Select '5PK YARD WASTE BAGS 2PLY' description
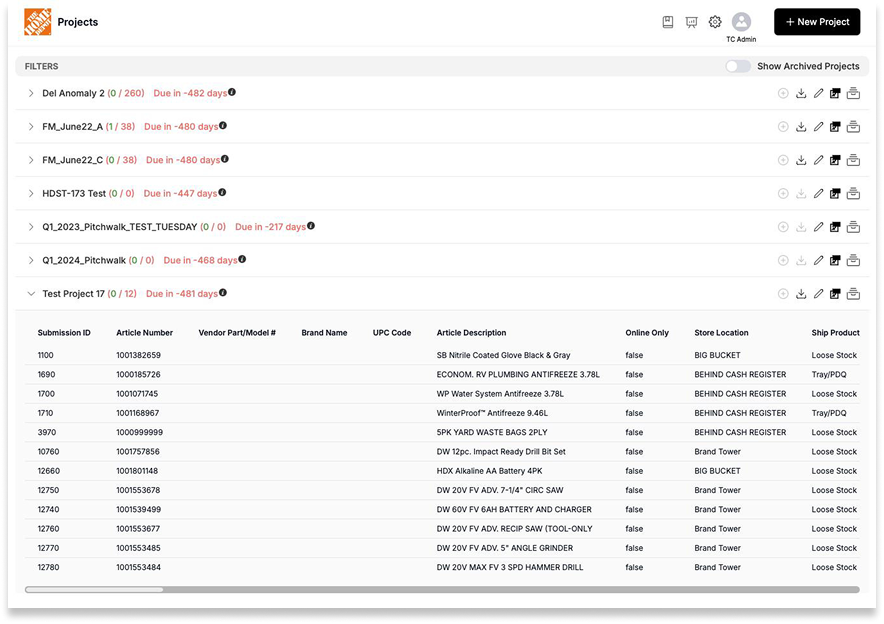This screenshot has width=884, height=624. tap(492, 432)
